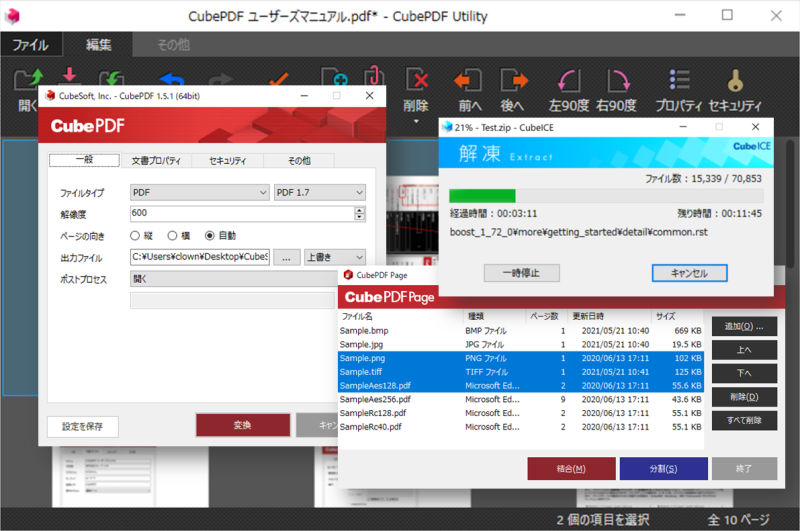Click the CubePDF Utility logo in title bar

coord(12,16)
